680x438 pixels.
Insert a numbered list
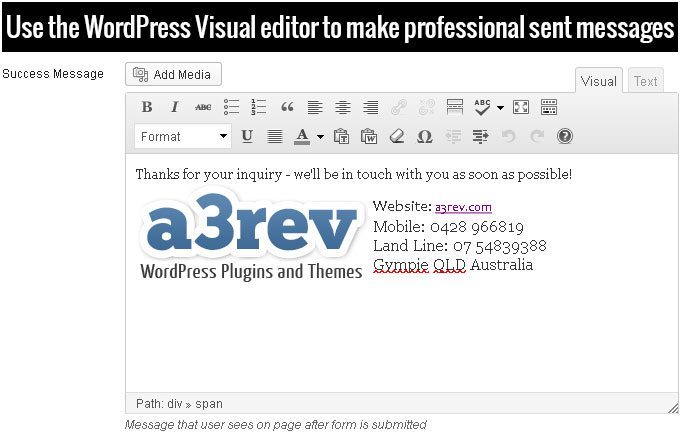(x=258, y=107)
